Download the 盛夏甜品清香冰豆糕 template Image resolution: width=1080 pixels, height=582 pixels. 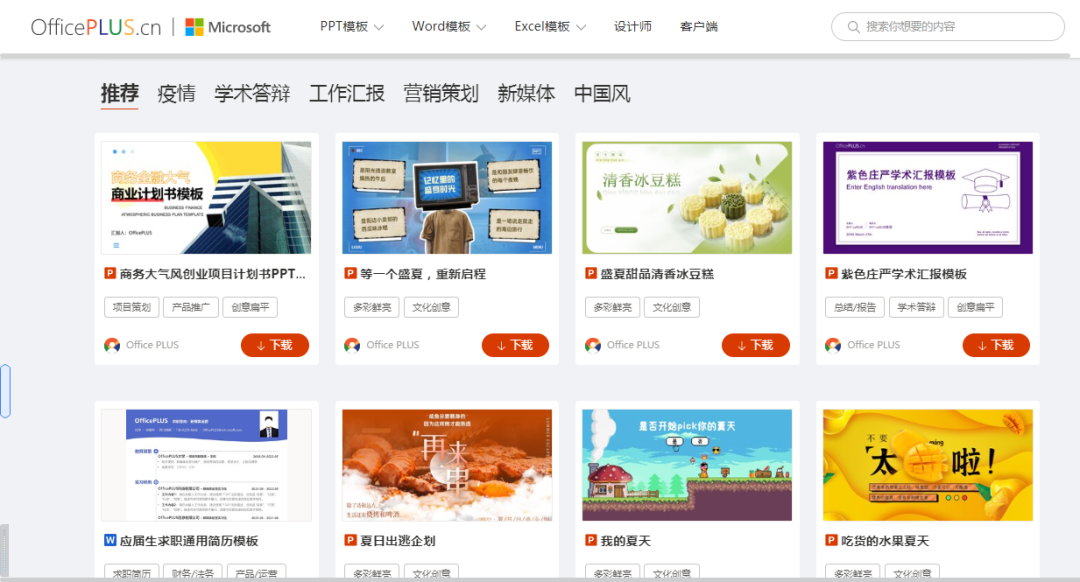tap(756, 345)
